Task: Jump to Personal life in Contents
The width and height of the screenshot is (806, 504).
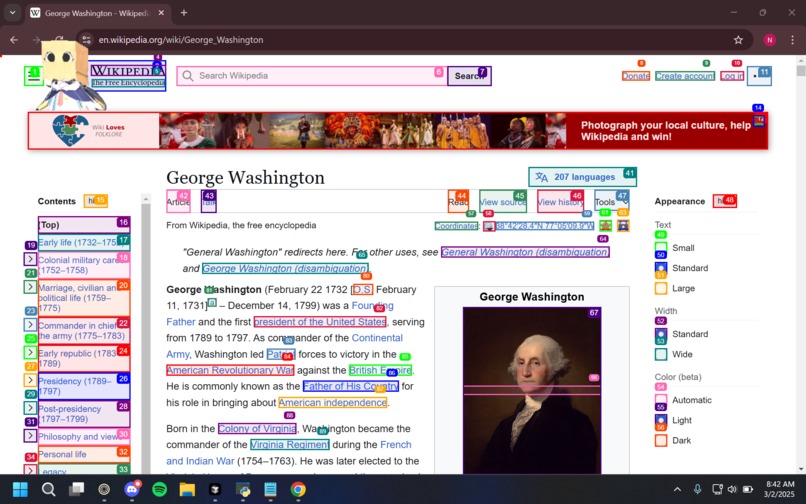Action: (x=84, y=455)
